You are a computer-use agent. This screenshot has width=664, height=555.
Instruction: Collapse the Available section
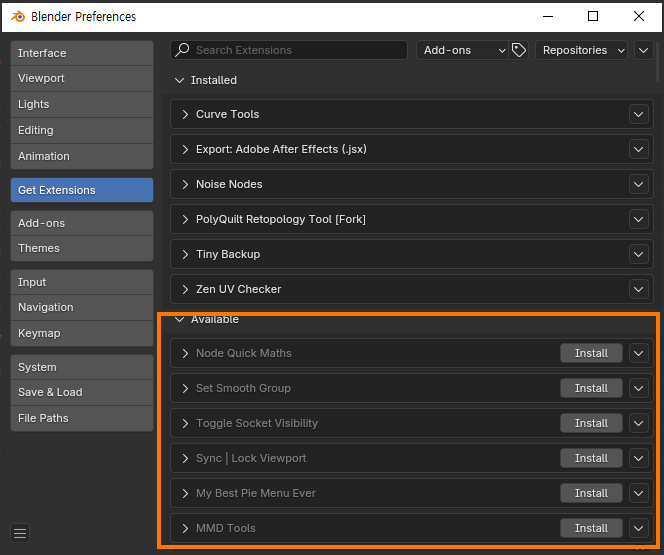coord(180,319)
